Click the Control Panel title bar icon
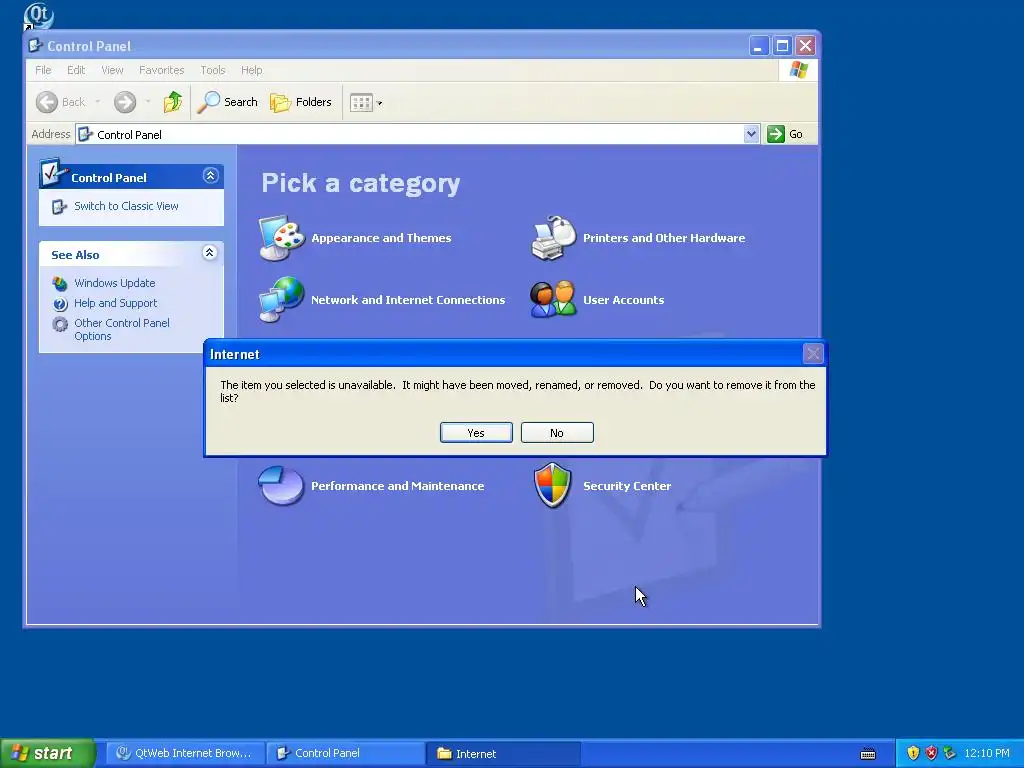 click(x=36, y=46)
